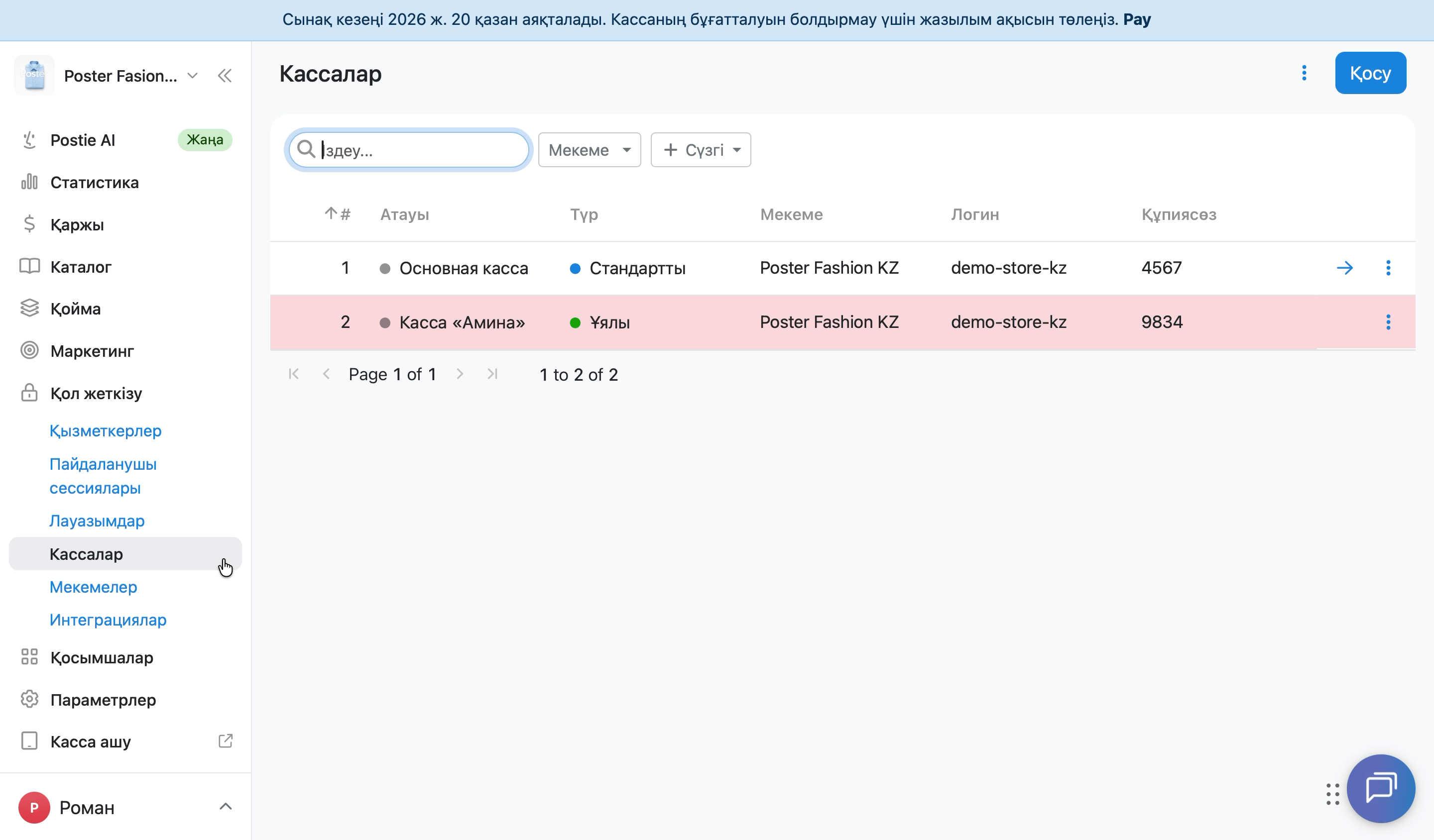The image size is (1434, 840).
Task: Click the Poster Fashion store logo
Action: point(34,75)
